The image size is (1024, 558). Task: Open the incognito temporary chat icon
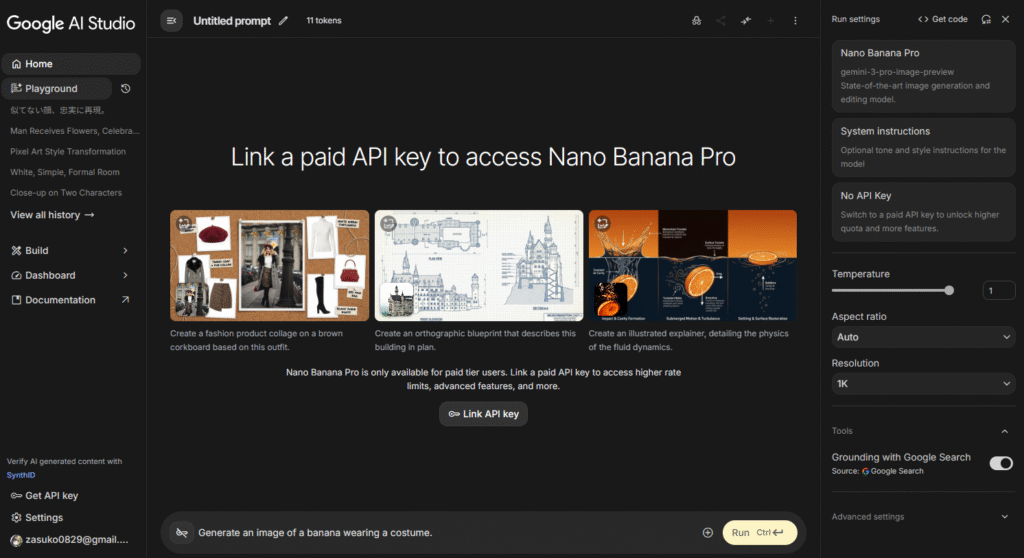696,20
